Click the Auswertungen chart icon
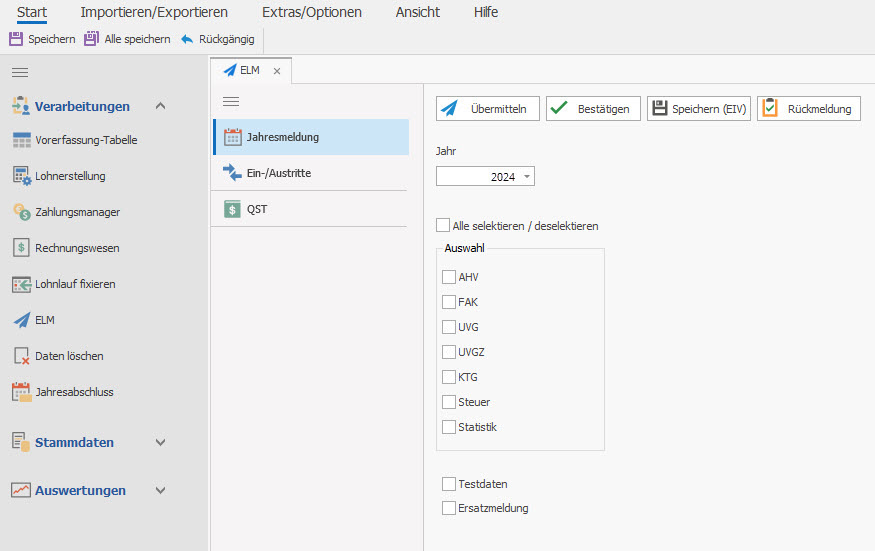The image size is (875, 551). pos(21,490)
